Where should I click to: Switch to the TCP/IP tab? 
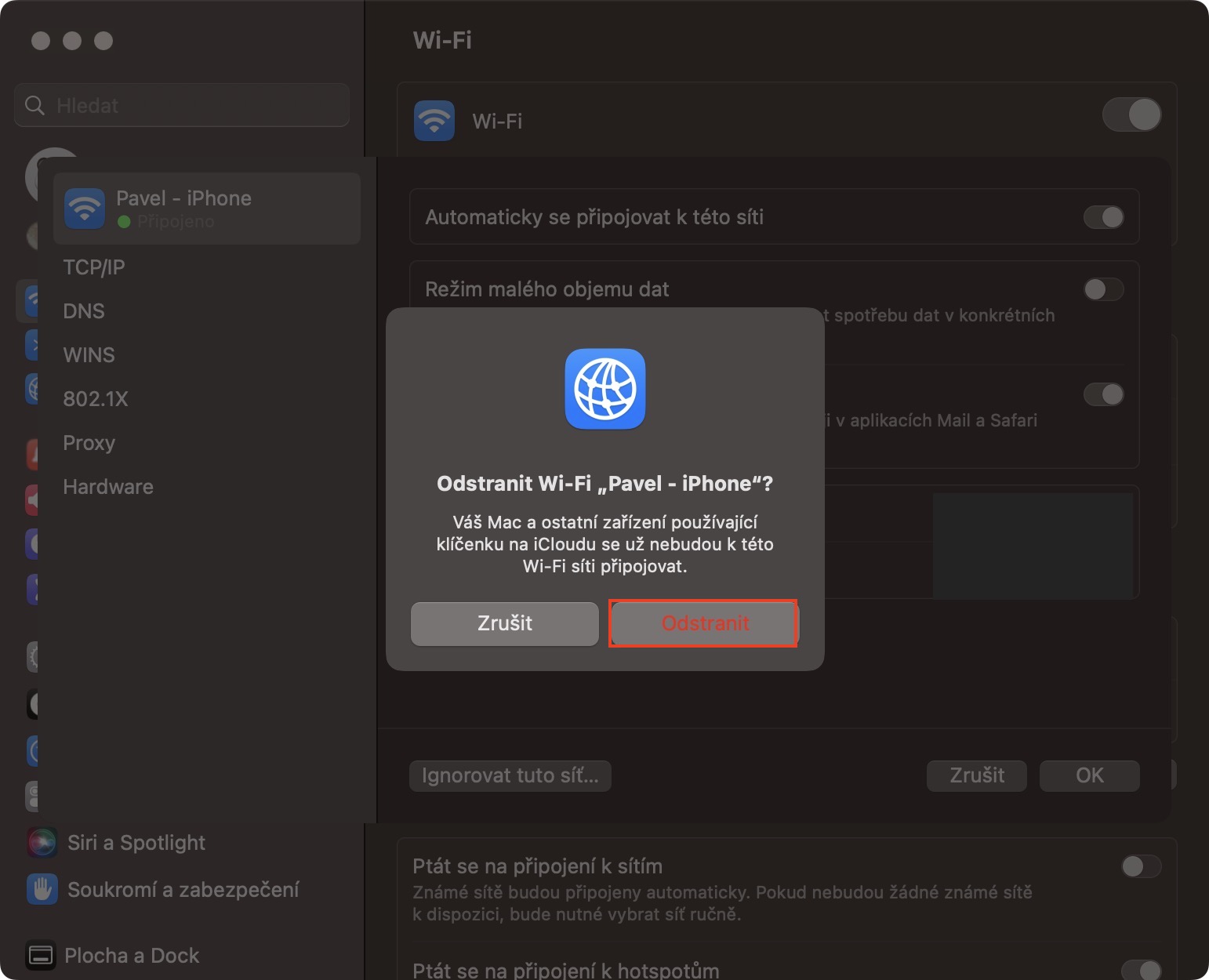click(x=94, y=267)
